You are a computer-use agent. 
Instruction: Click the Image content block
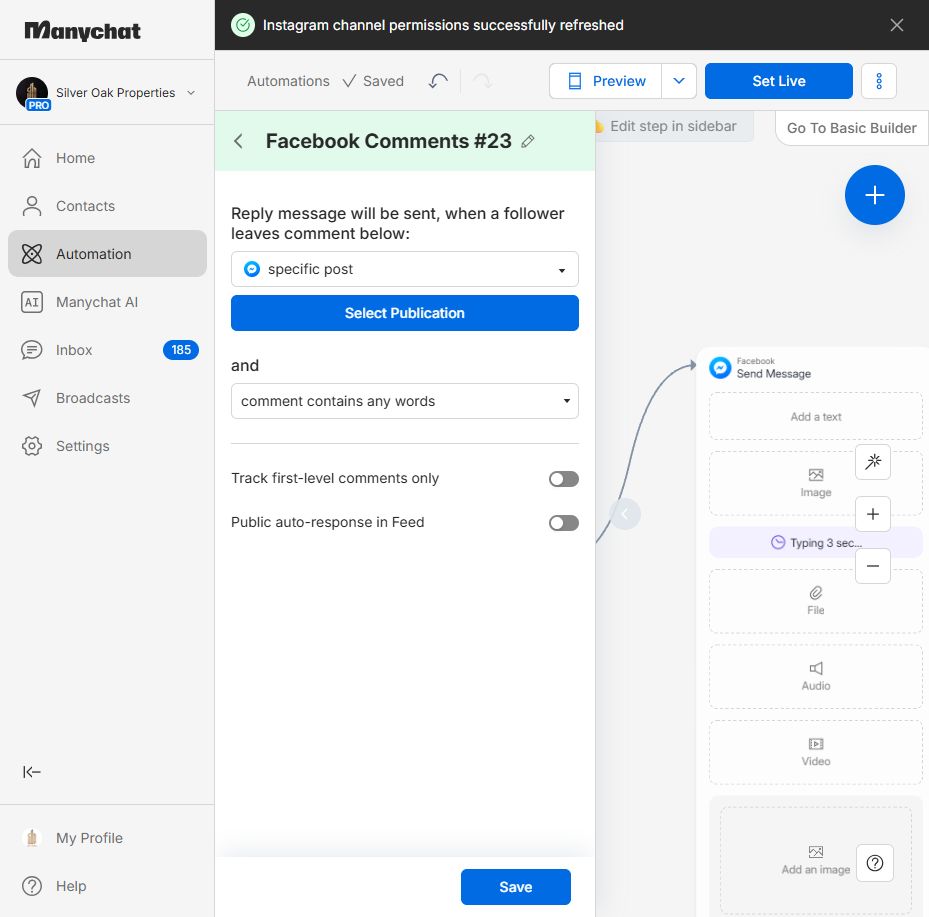coord(815,483)
